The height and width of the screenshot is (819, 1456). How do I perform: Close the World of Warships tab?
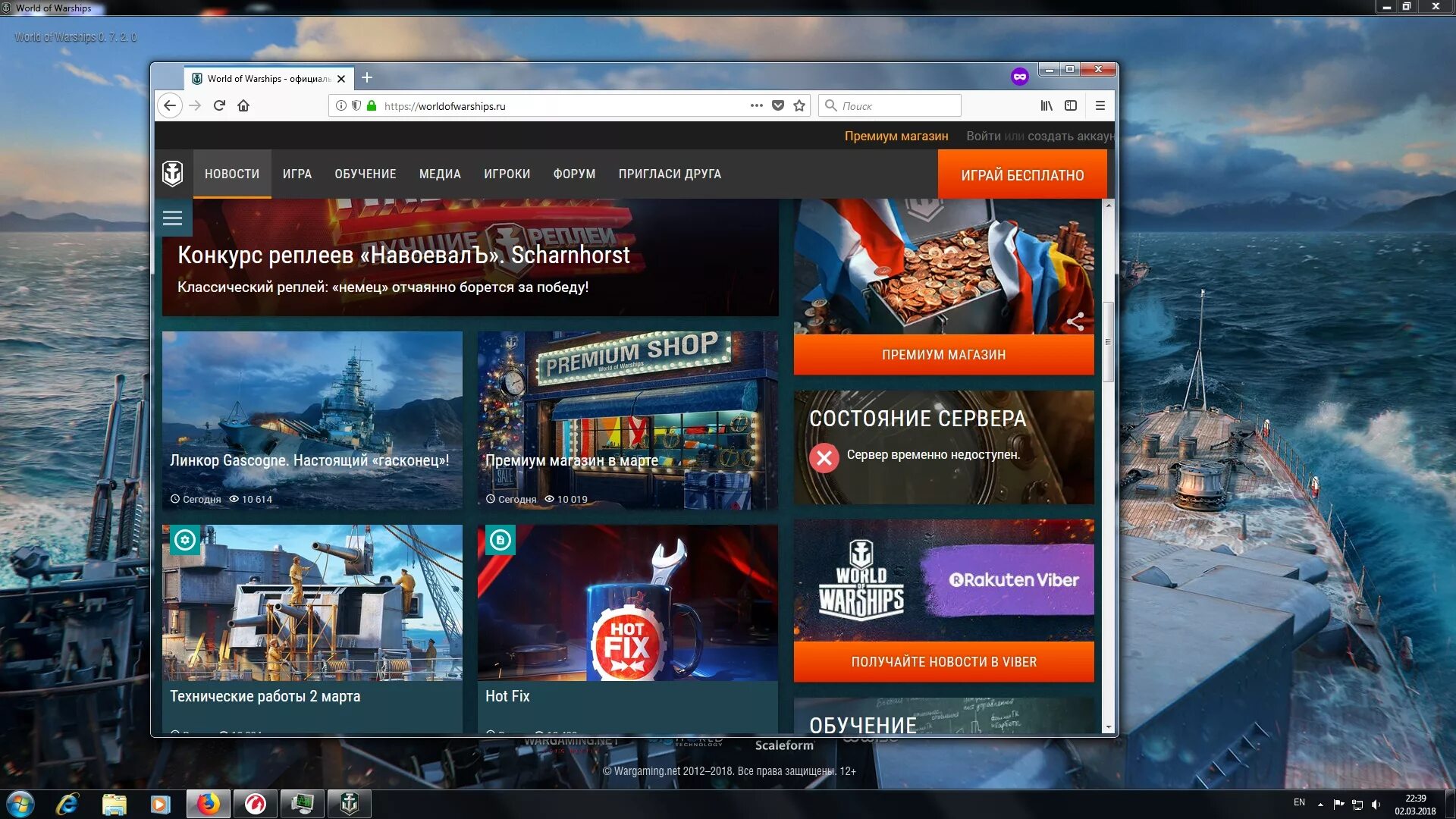click(341, 78)
